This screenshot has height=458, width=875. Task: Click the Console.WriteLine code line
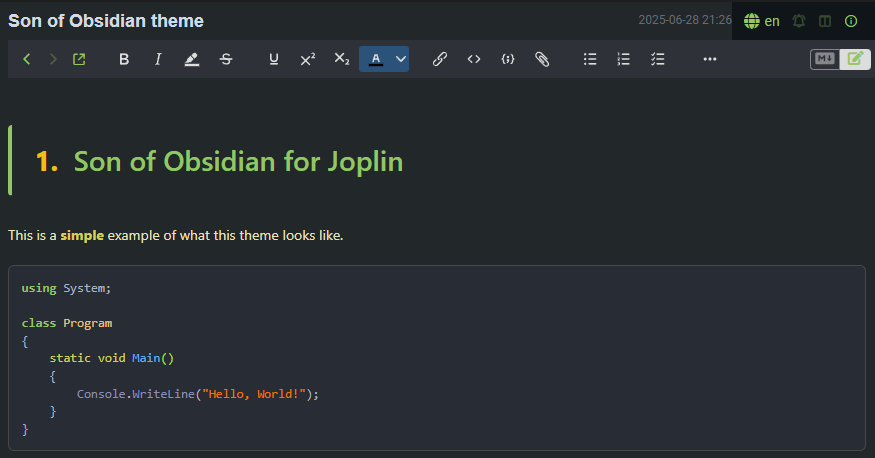coord(198,394)
